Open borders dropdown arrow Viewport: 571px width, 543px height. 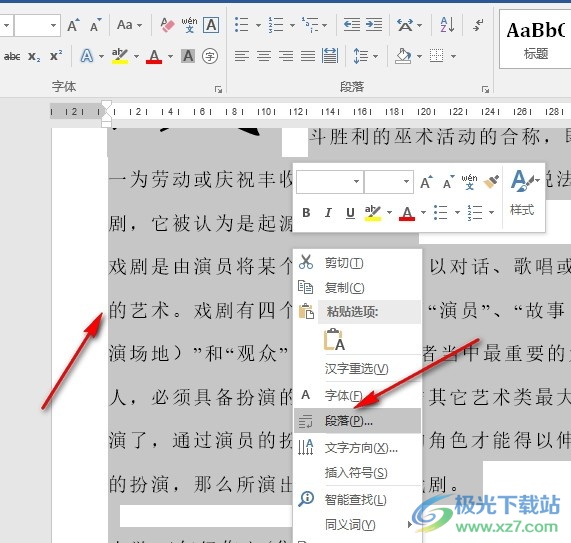point(453,56)
